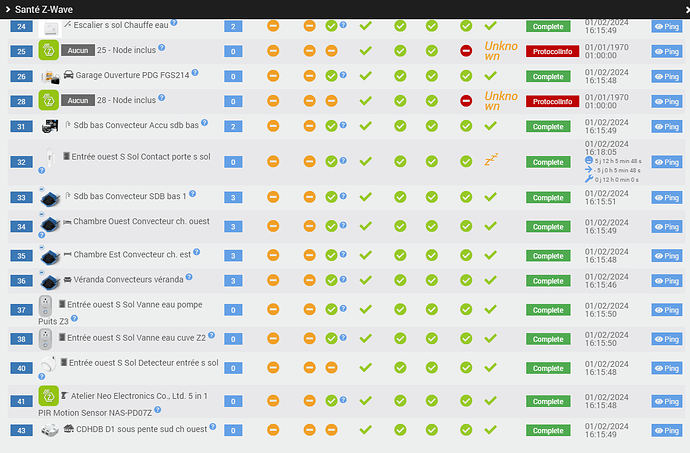This screenshot has height=453, width=690.
Task: Click the Aucun tag on node 28
Action: 78,100
